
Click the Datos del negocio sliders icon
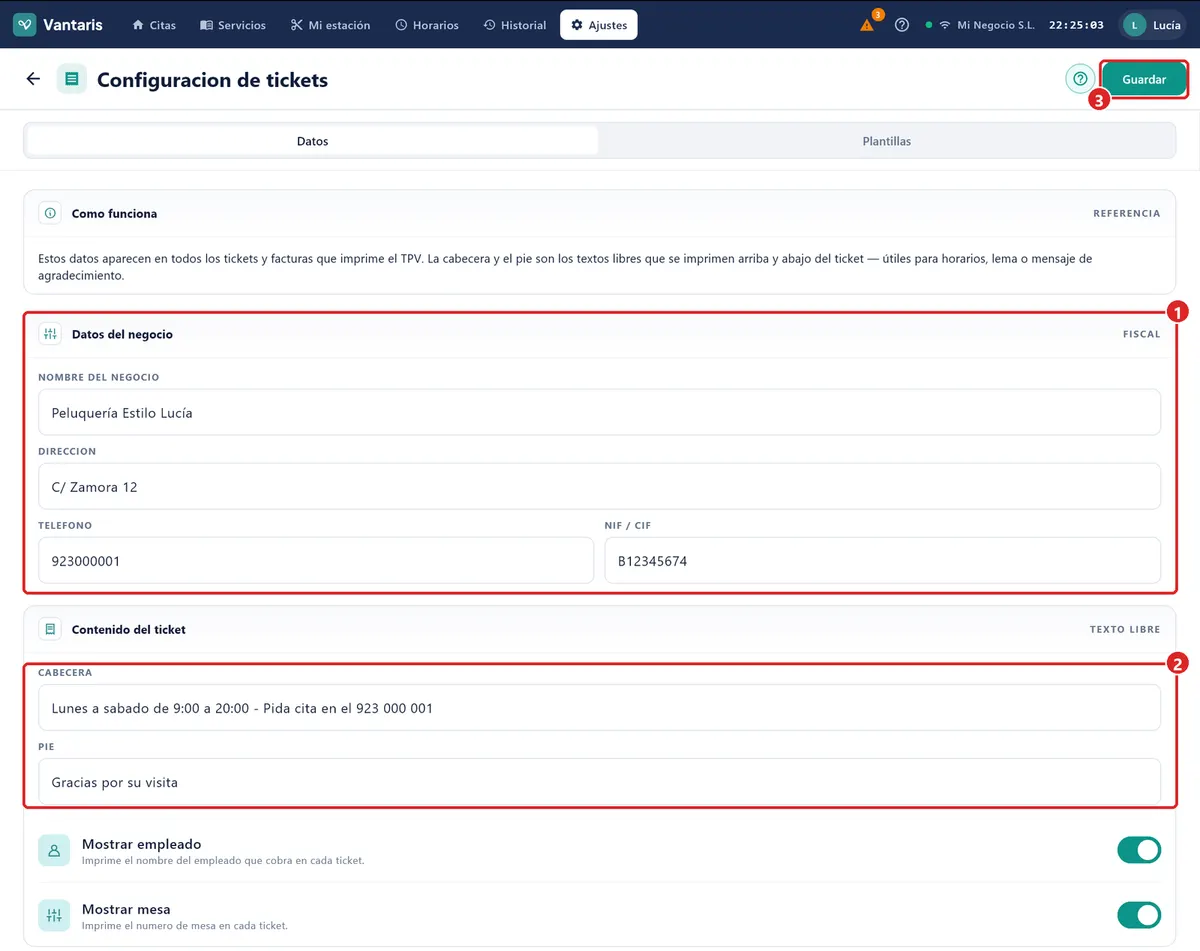click(x=50, y=334)
